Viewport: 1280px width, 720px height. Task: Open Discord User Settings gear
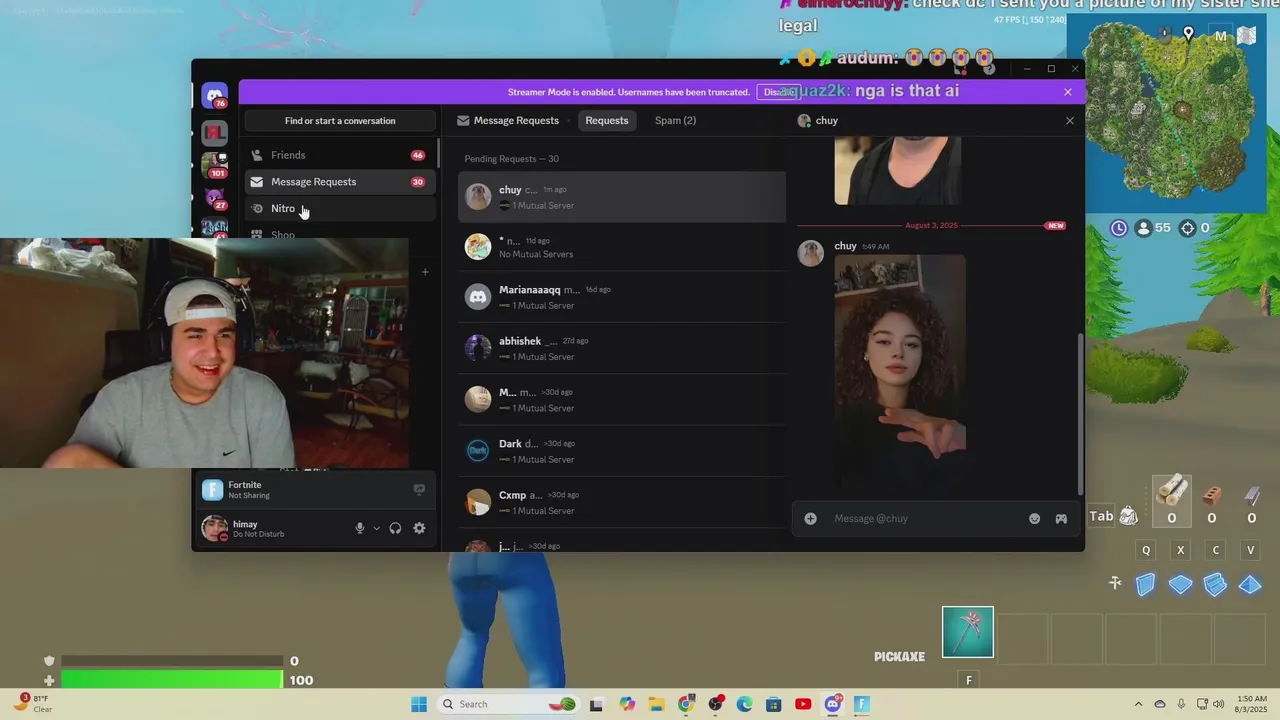point(419,529)
